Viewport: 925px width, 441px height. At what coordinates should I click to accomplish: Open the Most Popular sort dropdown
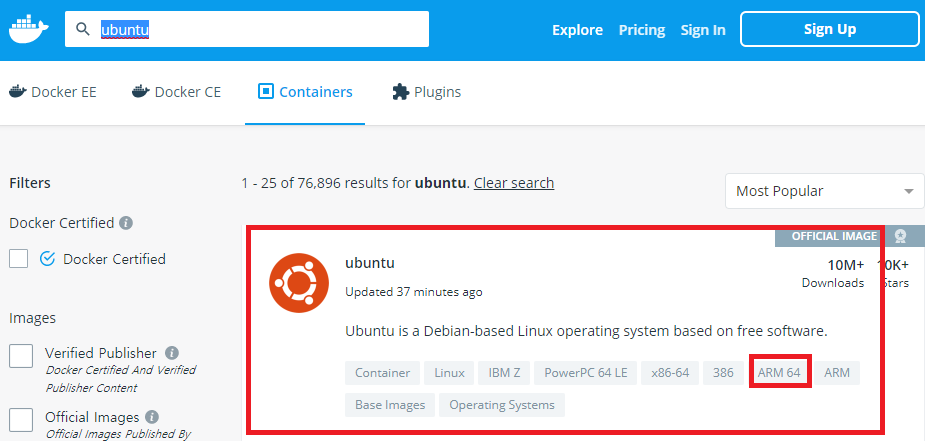pos(824,191)
